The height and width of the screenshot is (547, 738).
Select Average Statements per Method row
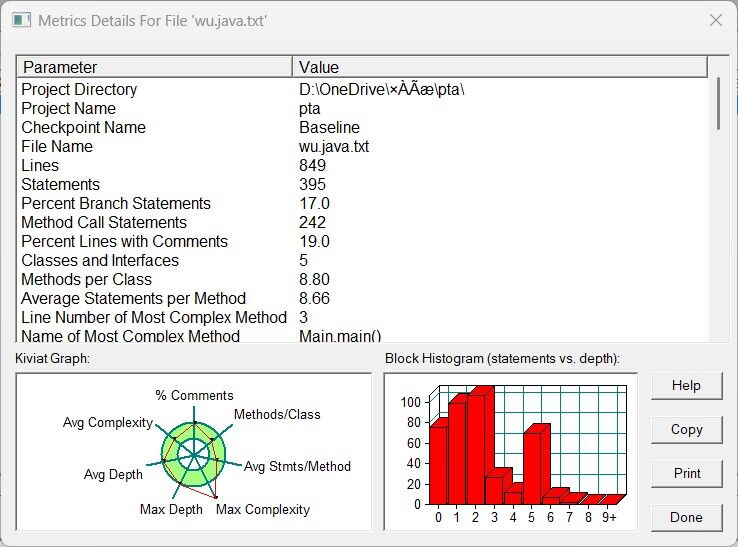tap(362, 298)
